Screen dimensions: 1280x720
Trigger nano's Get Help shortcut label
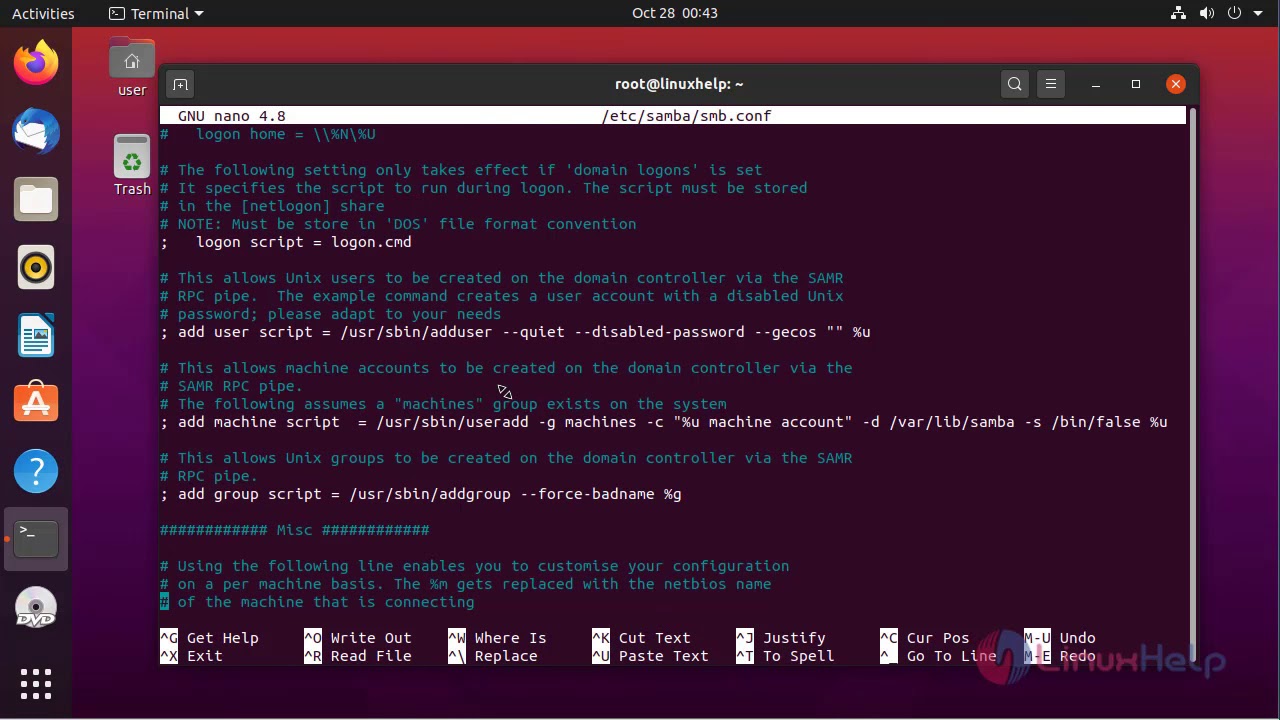click(222, 637)
